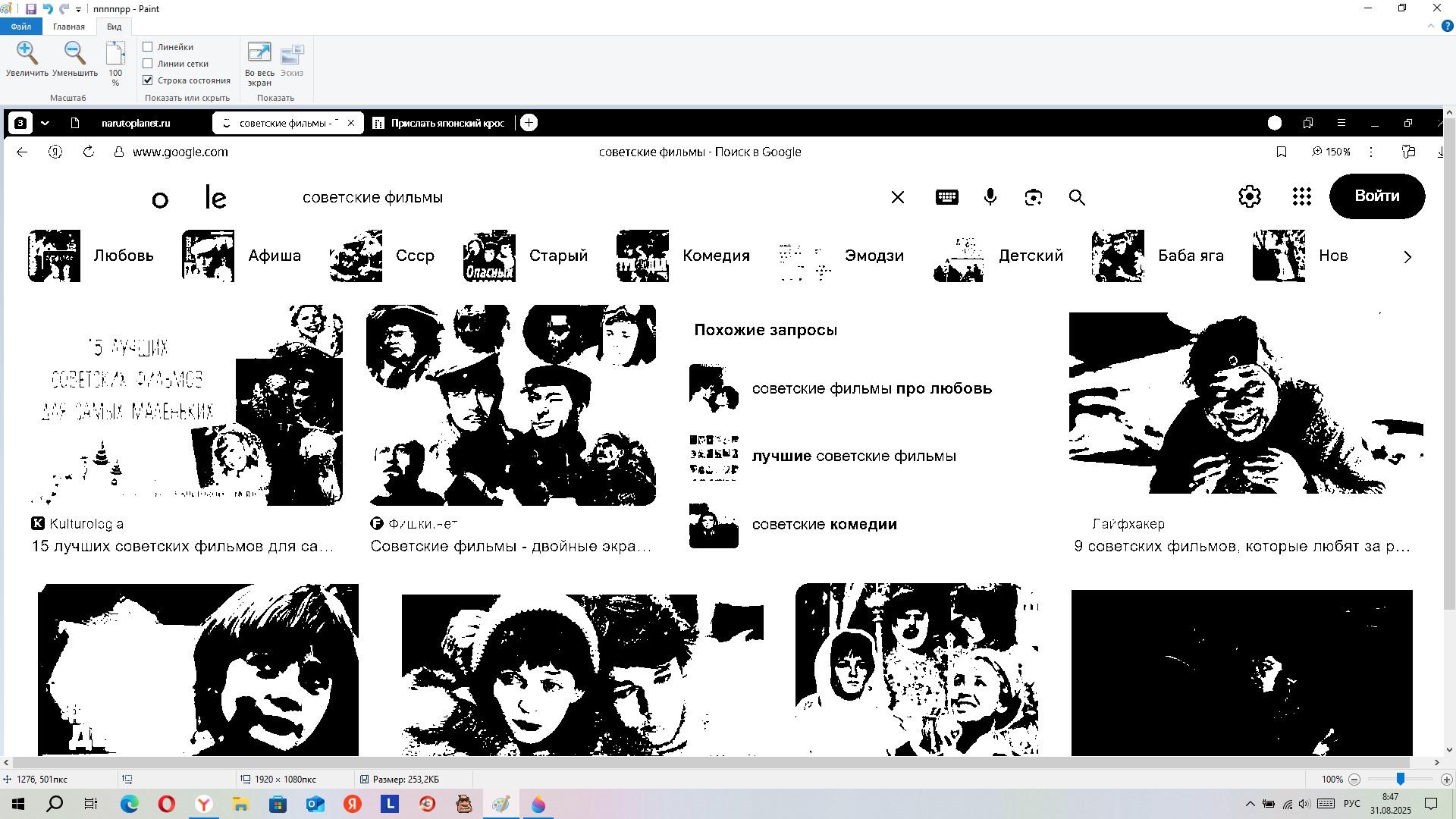The image size is (1456, 819).
Task: Click the minus zoom button in the status bar
Action: [1354, 780]
